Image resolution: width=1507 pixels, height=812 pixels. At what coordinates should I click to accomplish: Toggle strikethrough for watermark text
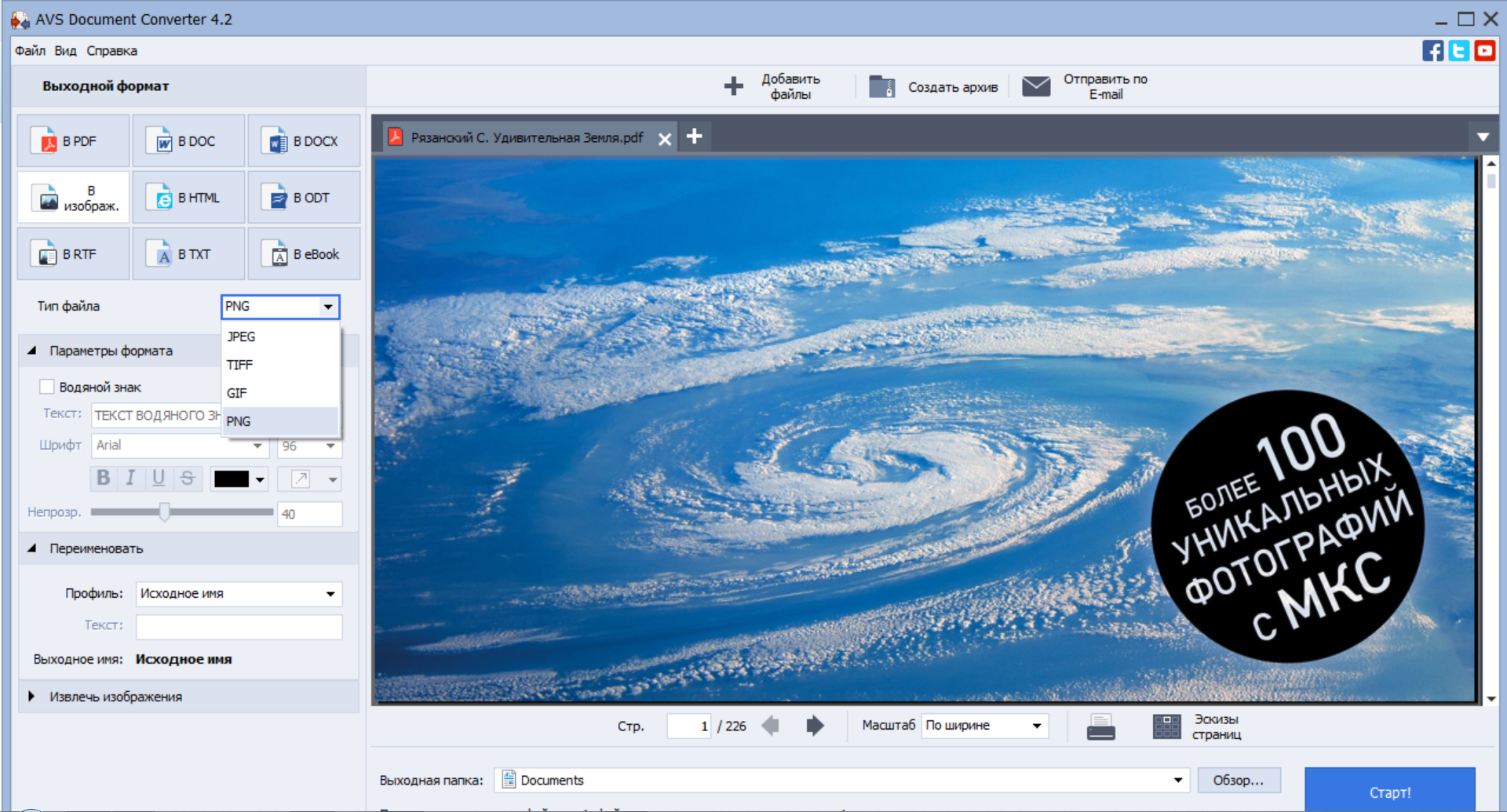tap(187, 478)
